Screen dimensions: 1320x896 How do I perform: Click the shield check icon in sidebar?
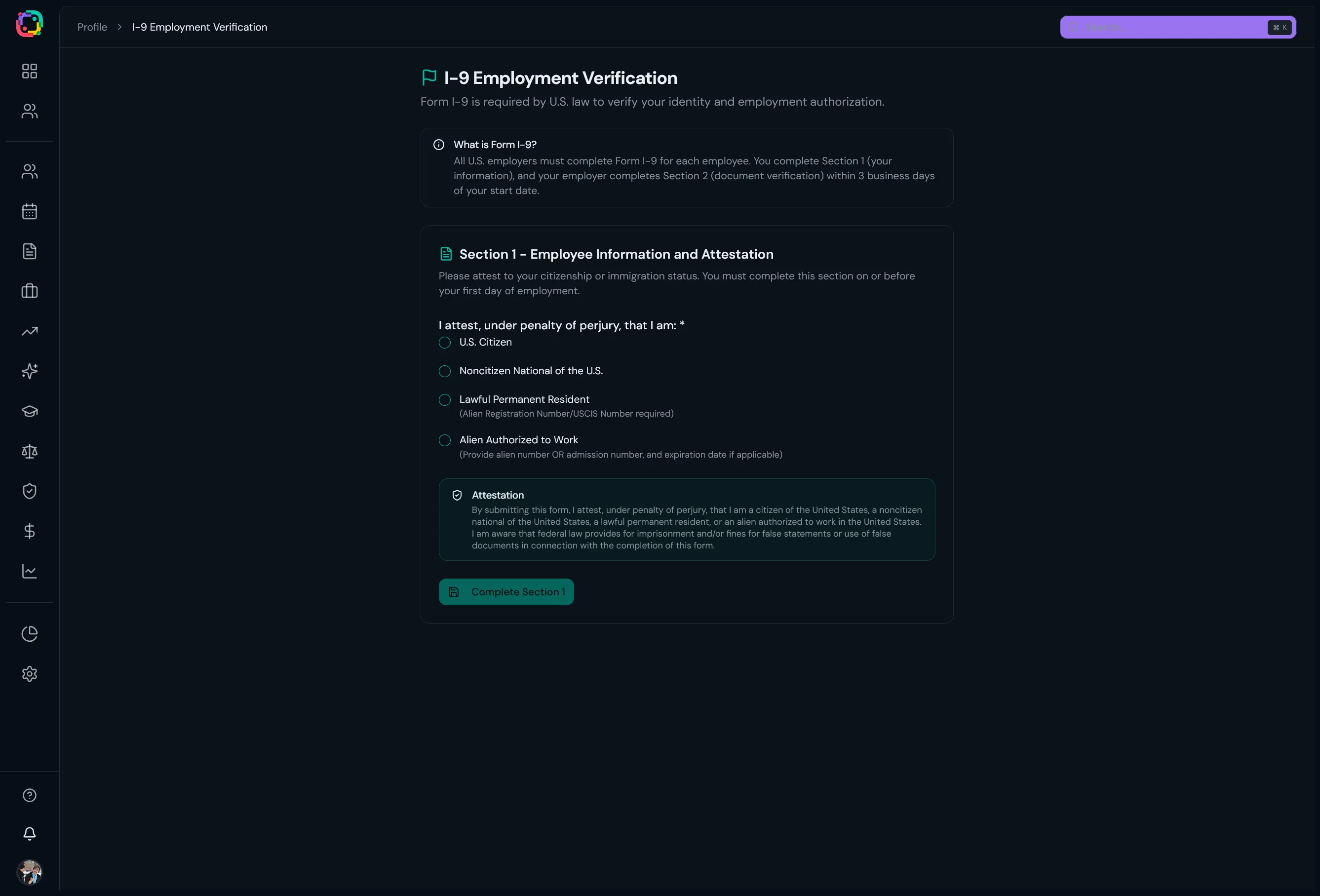click(x=30, y=491)
